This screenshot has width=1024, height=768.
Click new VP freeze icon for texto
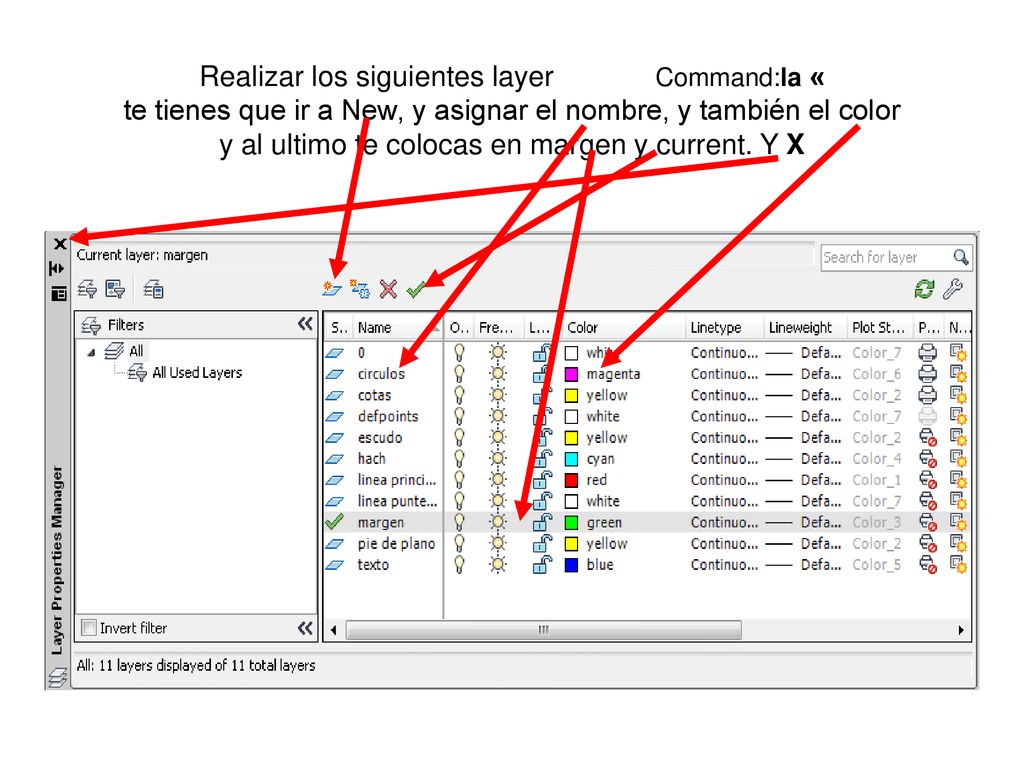point(958,565)
